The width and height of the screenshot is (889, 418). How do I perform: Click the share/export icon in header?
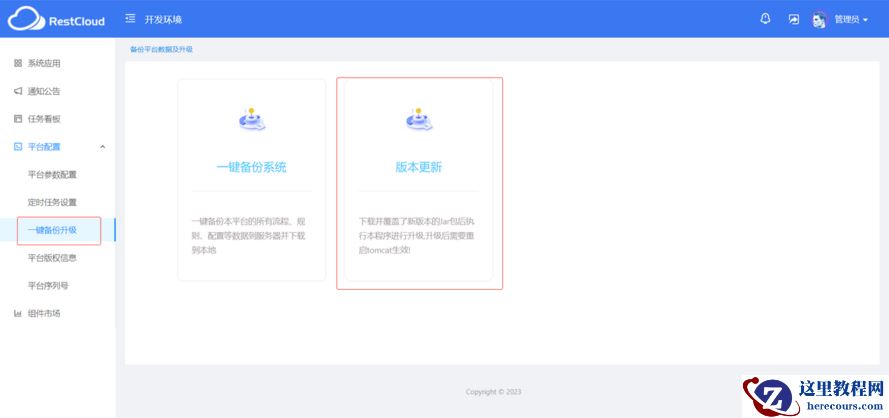tap(794, 19)
